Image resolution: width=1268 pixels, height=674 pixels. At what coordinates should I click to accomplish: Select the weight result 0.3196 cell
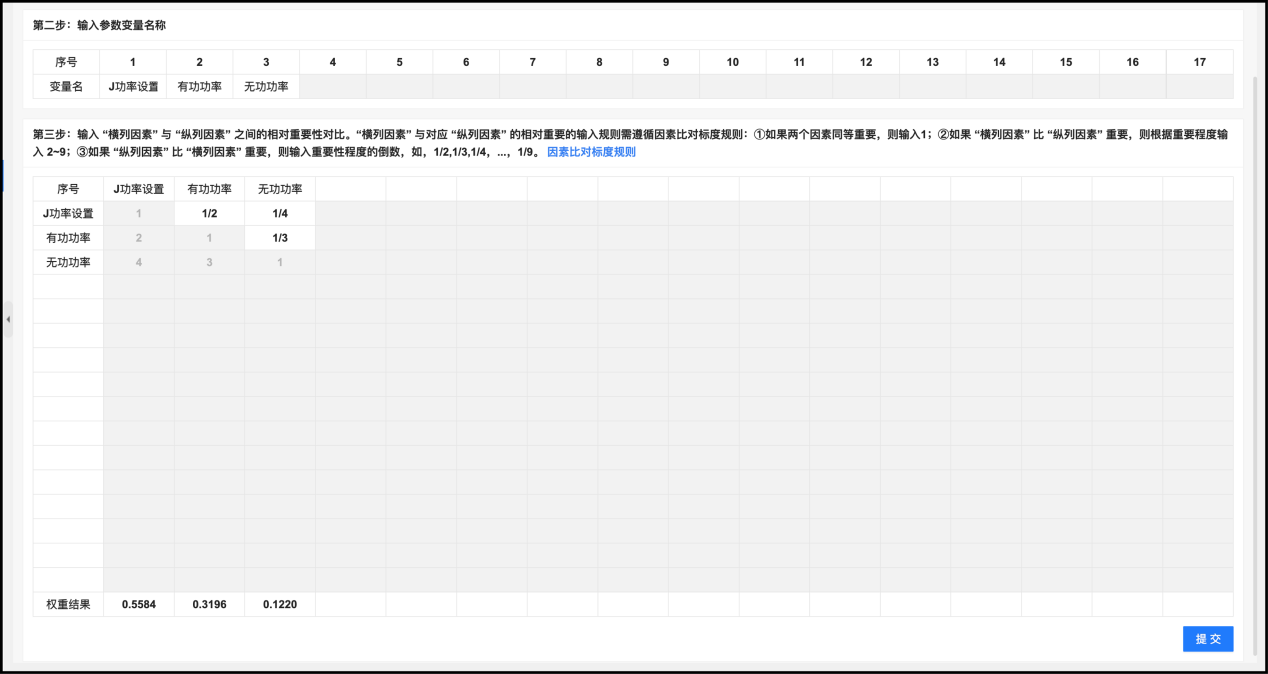[209, 605]
